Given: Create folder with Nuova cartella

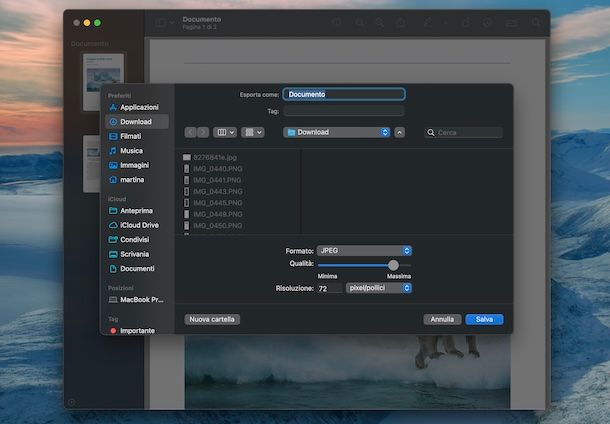Looking at the screenshot, I should [212, 320].
